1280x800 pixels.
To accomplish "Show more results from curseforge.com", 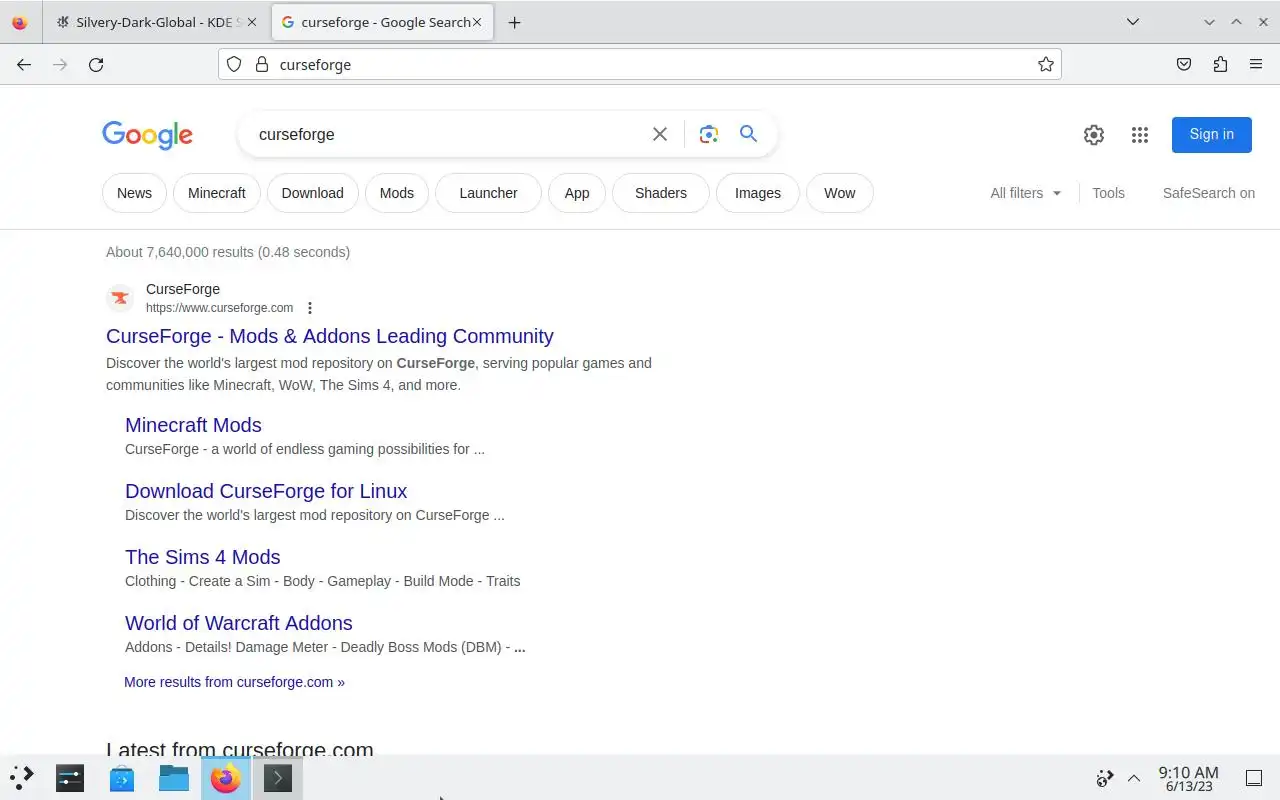I will (234, 682).
